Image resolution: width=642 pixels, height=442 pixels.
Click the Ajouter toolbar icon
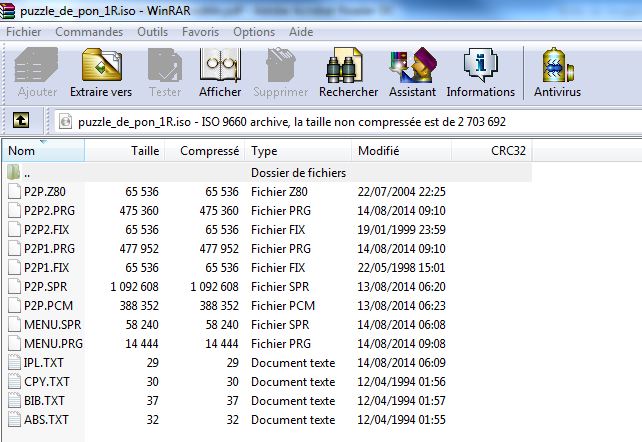36,65
